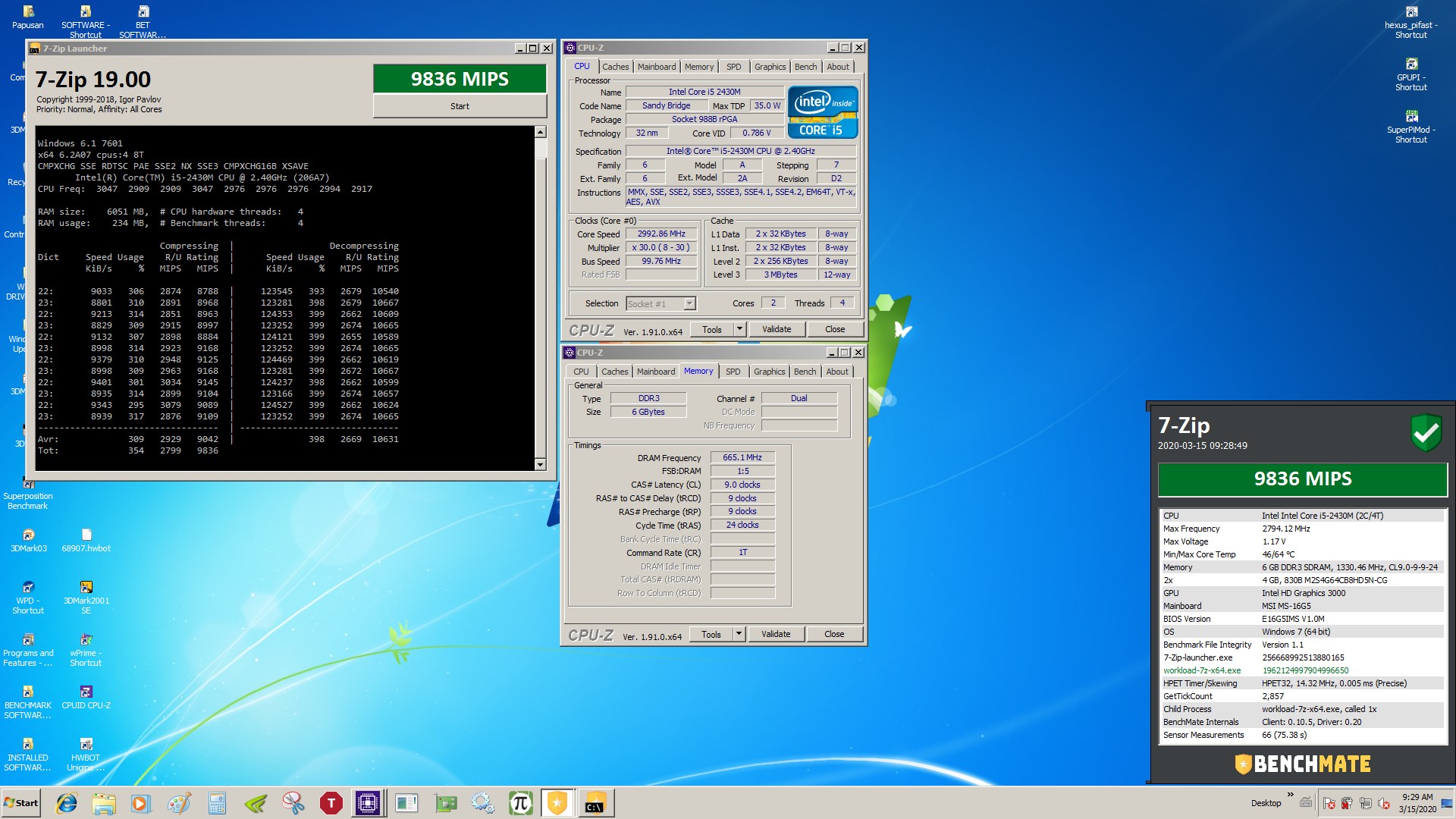Open GPUPI shortcut on desktop

(1410, 75)
